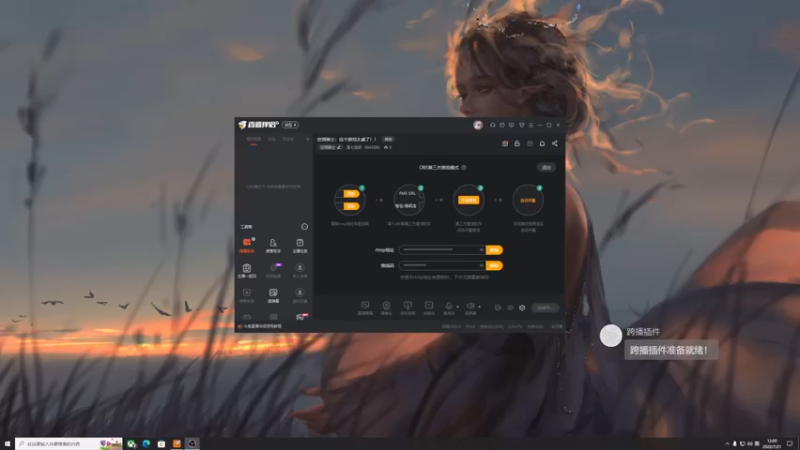Add a screen capture source from bottom toolbar
The width and height of the screenshot is (800, 450).
coord(365,308)
